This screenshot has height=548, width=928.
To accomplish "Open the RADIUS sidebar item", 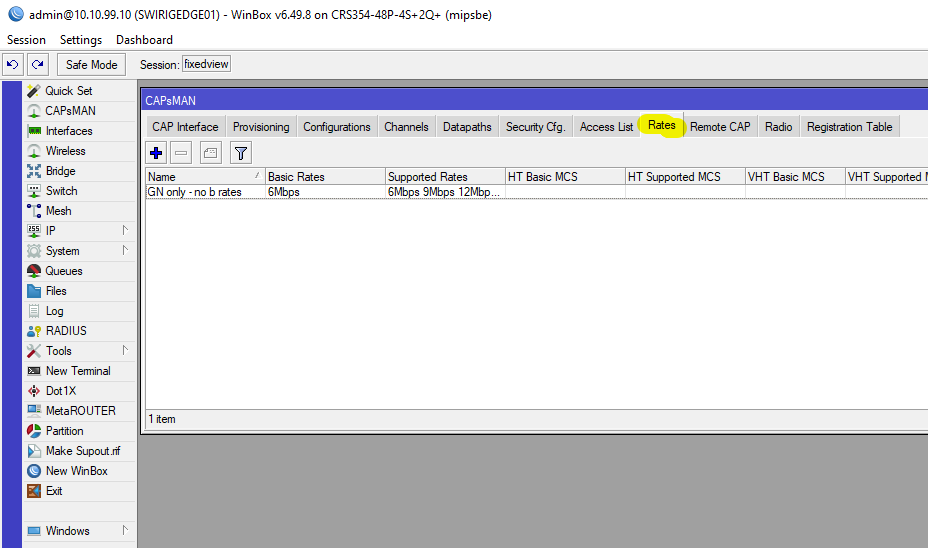I will pyautogui.click(x=66, y=331).
